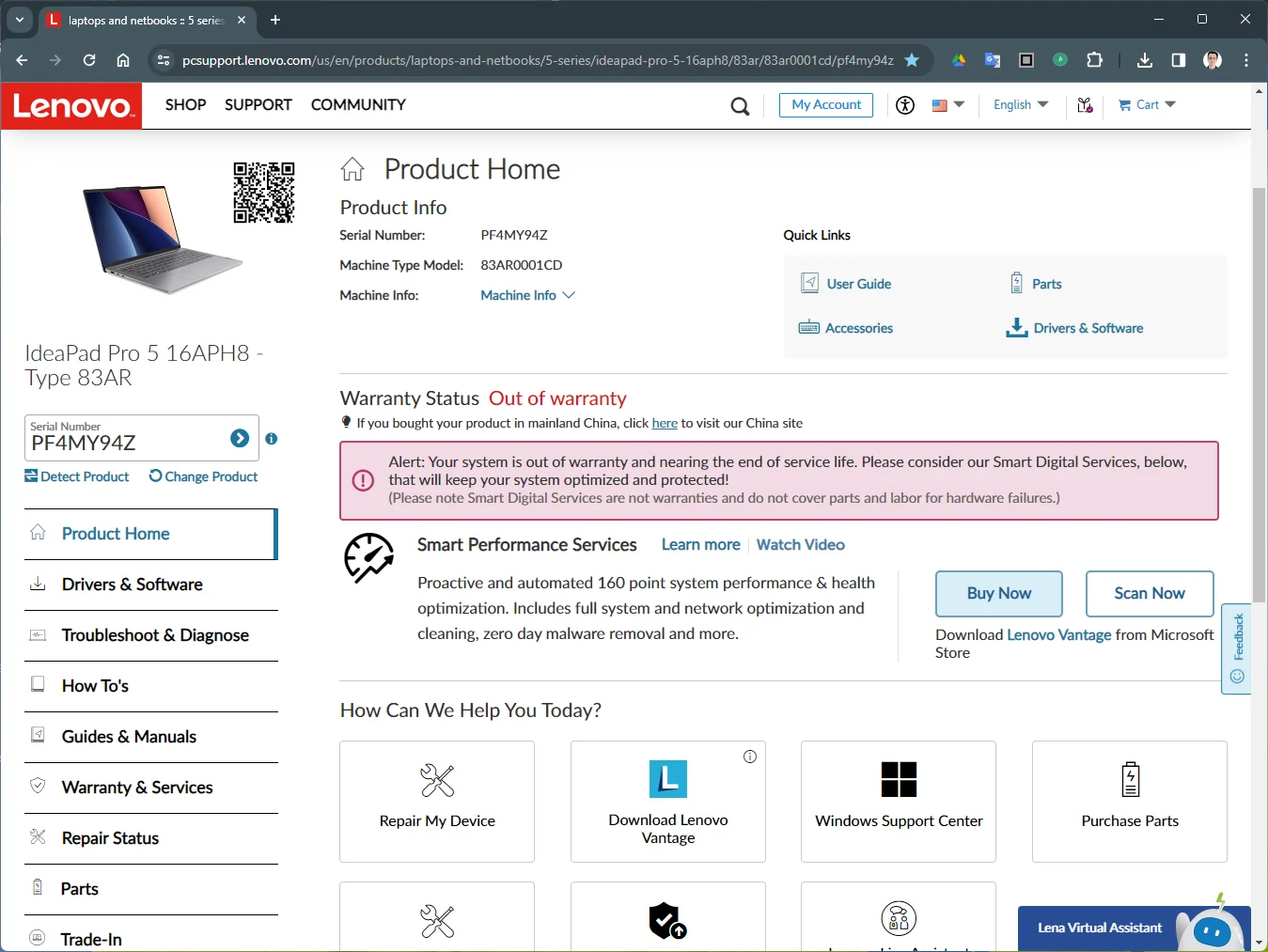Click the Watch Video link
The image size is (1268, 952).
pyautogui.click(x=801, y=545)
